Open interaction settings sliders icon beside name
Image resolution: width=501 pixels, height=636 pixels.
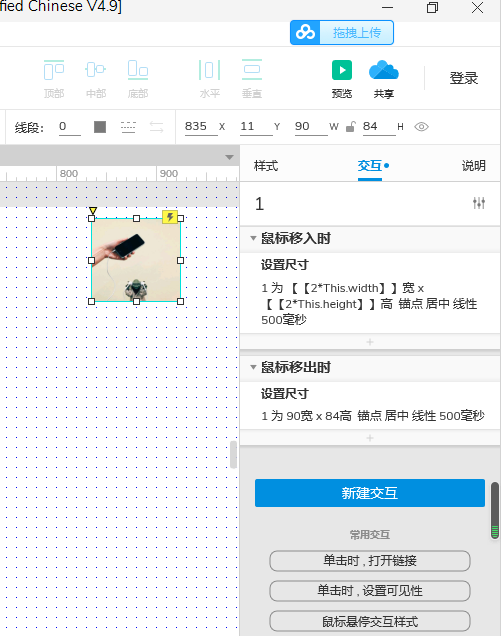[x=479, y=203]
